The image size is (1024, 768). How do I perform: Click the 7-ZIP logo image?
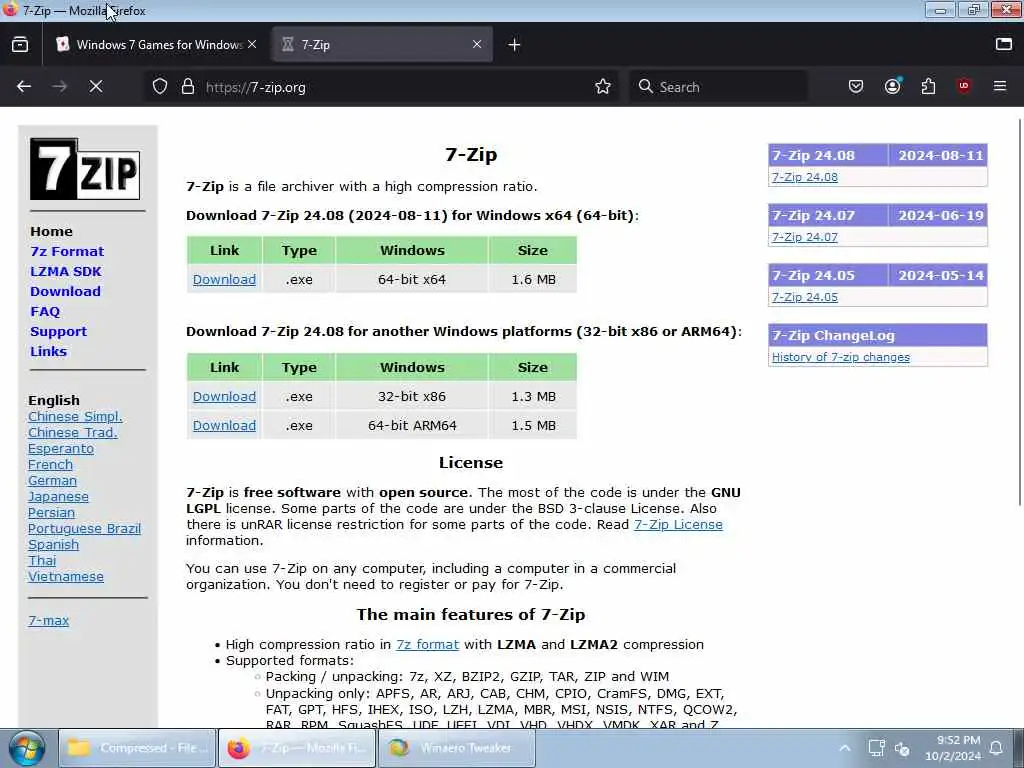pyautogui.click(x=85, y=168)
